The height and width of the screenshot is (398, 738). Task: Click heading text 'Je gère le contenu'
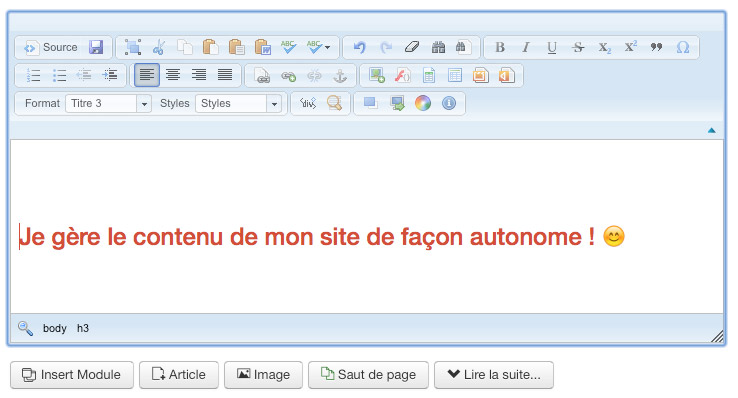coord(121,237)
